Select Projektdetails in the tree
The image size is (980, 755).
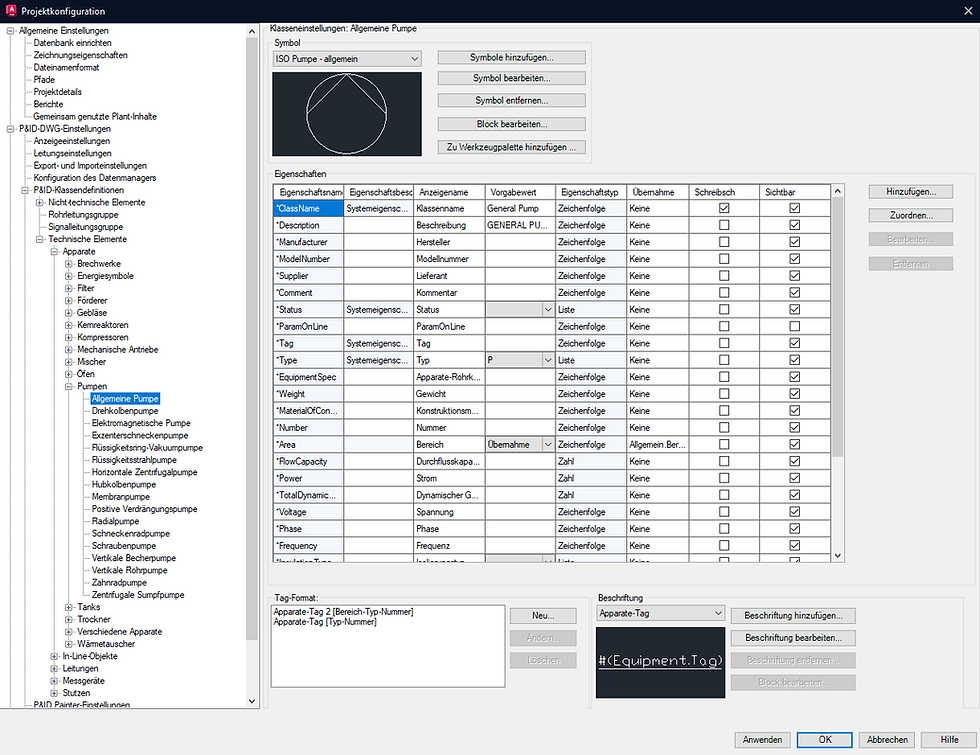[x=58, y=92]
